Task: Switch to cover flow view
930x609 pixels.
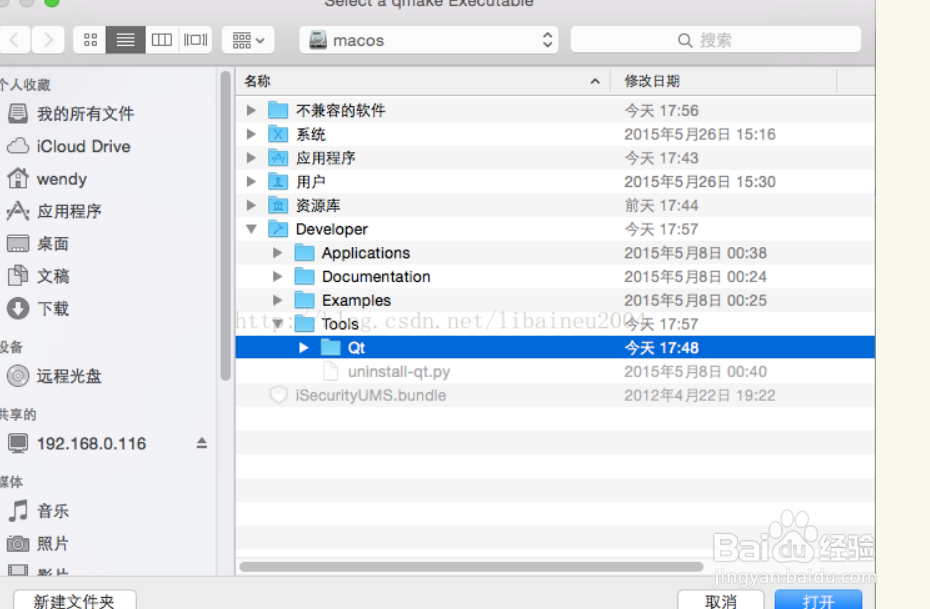Action: pyautogui.click(x=194, y=39)
